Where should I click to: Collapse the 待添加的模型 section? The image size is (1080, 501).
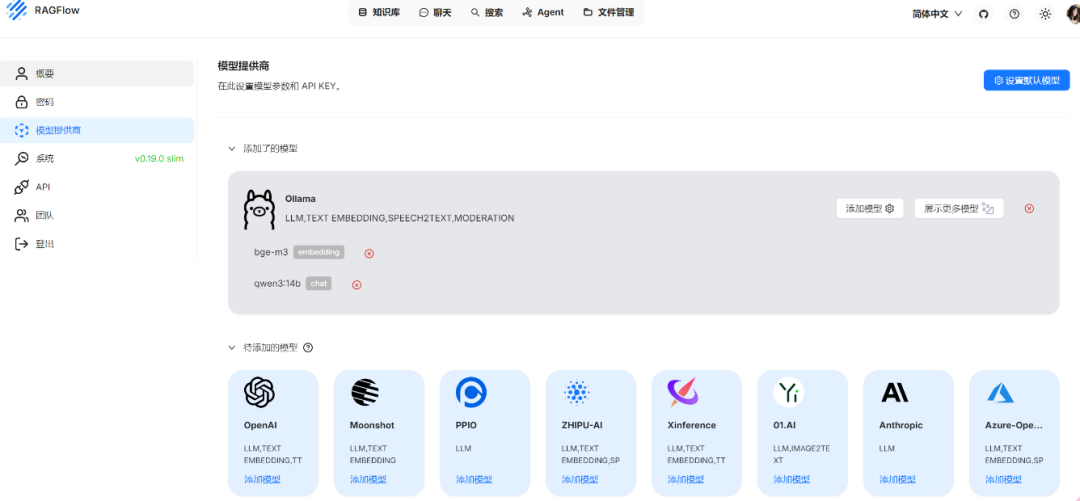click(232, 348)
